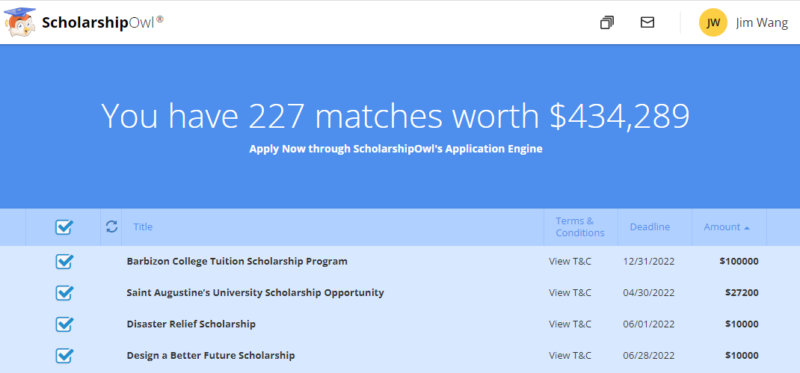800x373 pixels.
Task: Open the mailbox envelope icon
Action: (647, 22)
